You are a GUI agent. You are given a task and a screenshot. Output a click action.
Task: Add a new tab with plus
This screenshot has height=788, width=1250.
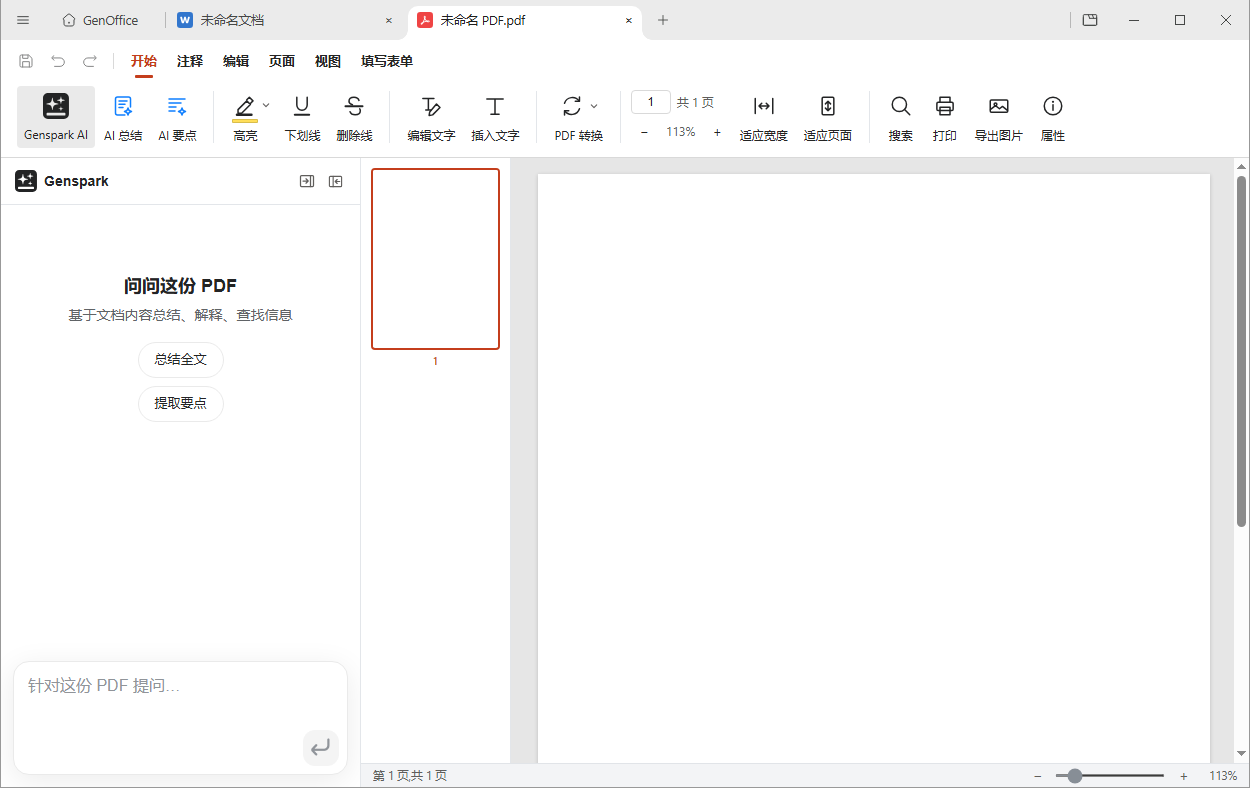(663, 20)
